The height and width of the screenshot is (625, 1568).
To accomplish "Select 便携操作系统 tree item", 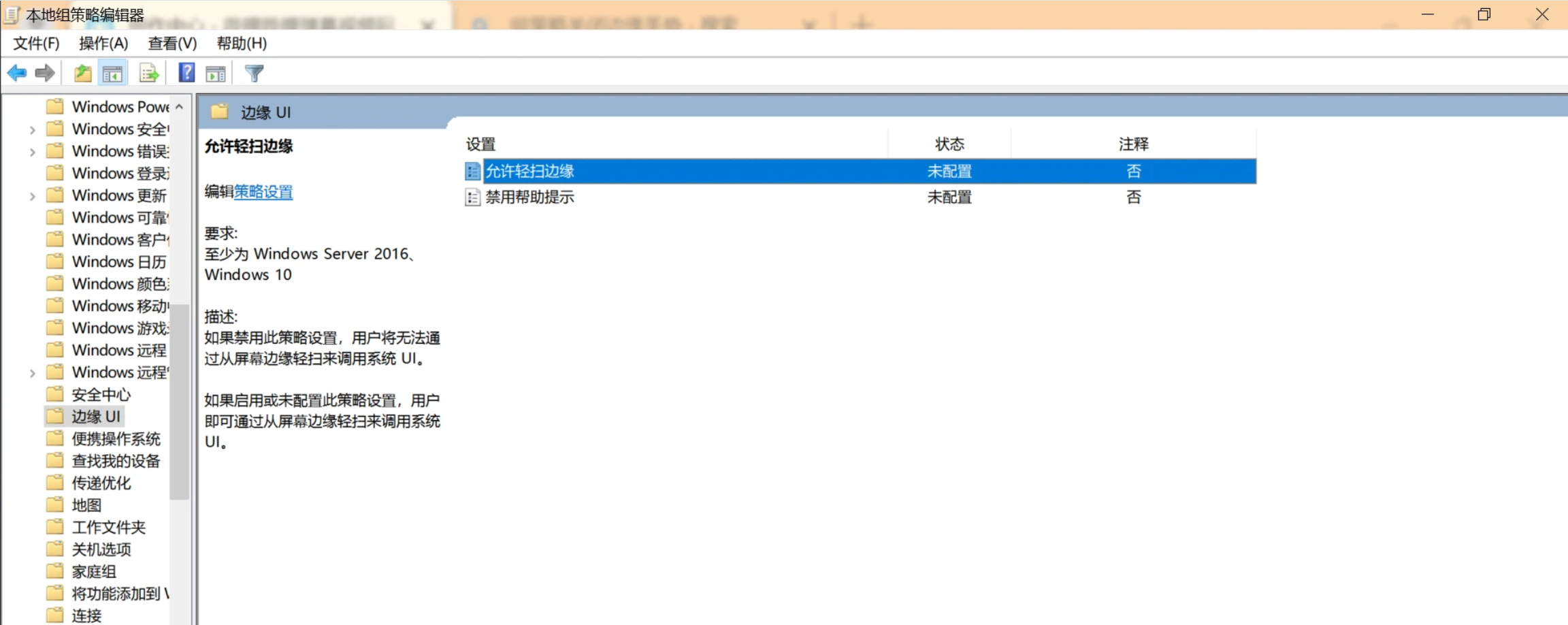I will coord(116,439).
